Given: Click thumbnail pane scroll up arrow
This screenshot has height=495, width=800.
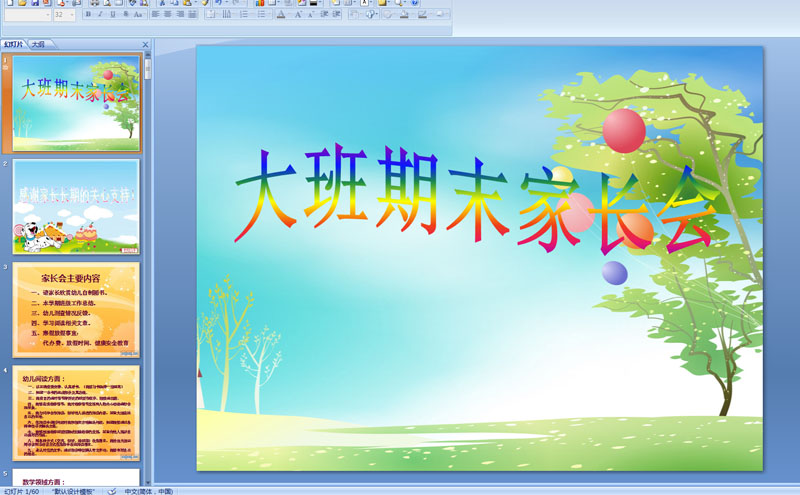Looking at the screenshot, I should [148, 54].
